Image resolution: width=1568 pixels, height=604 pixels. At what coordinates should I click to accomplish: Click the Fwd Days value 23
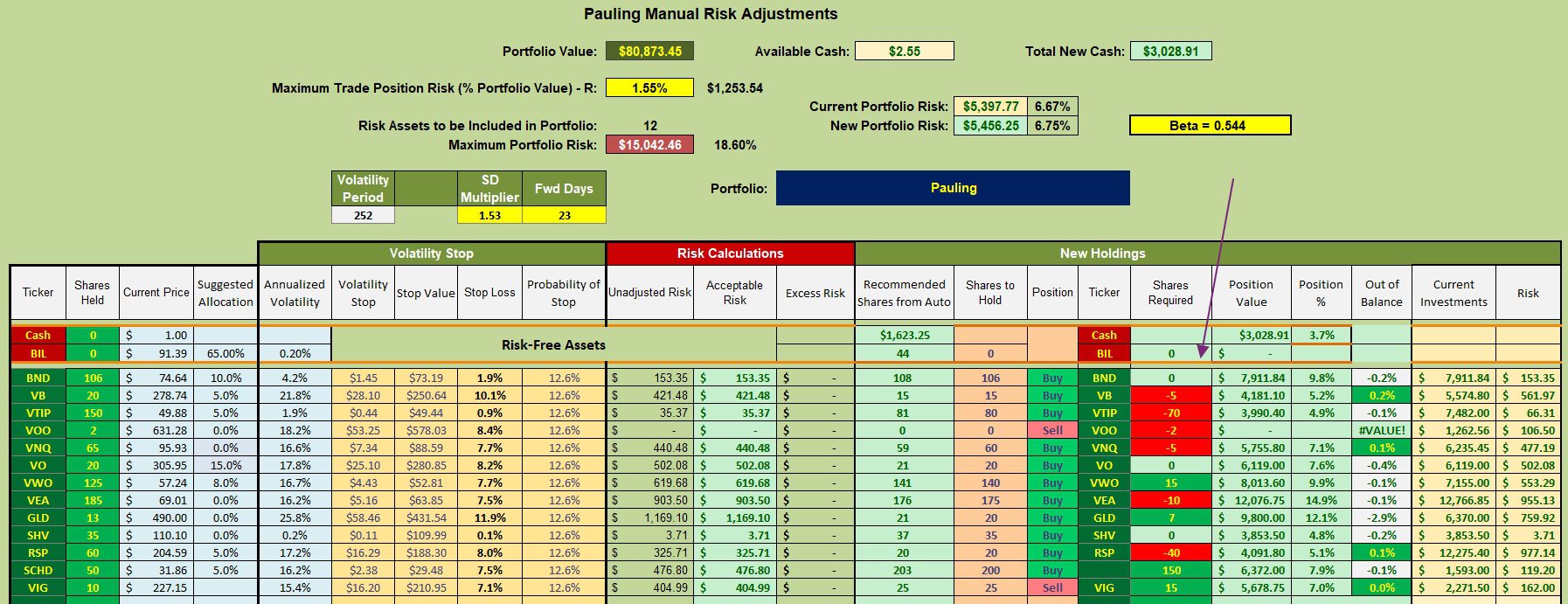tap(565, 215)
